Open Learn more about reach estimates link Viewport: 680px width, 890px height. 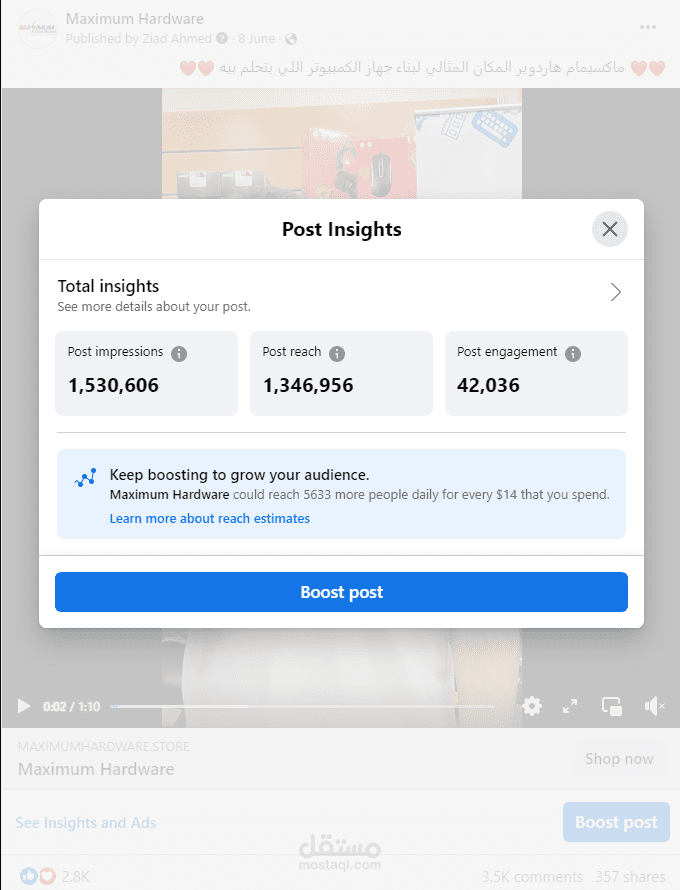pos(209,518)
